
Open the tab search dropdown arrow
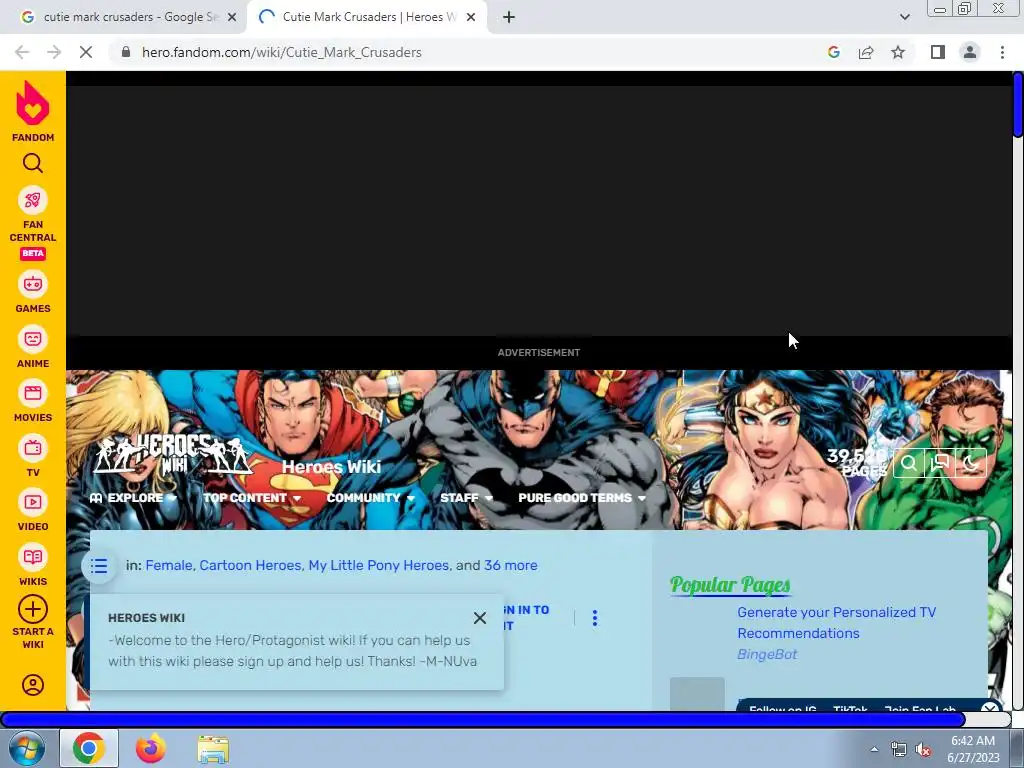(x=904, y=17)
